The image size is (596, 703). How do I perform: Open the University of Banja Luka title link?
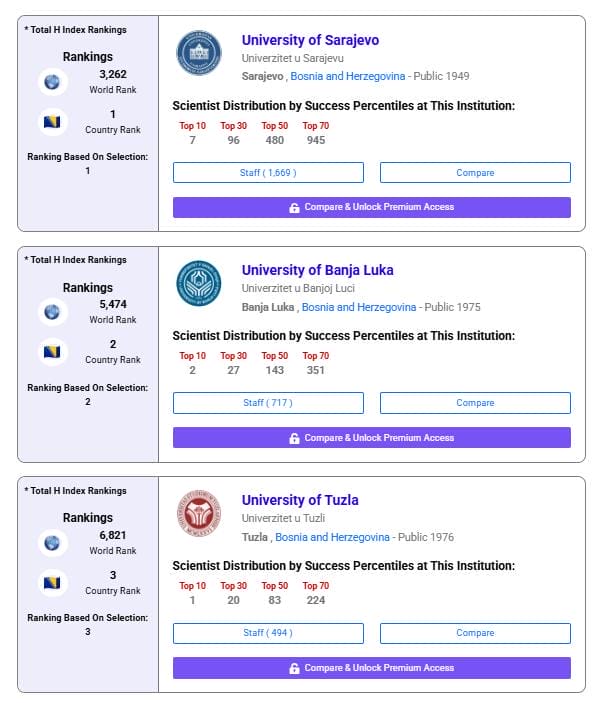pyautogui.click(x=318, y=270)
